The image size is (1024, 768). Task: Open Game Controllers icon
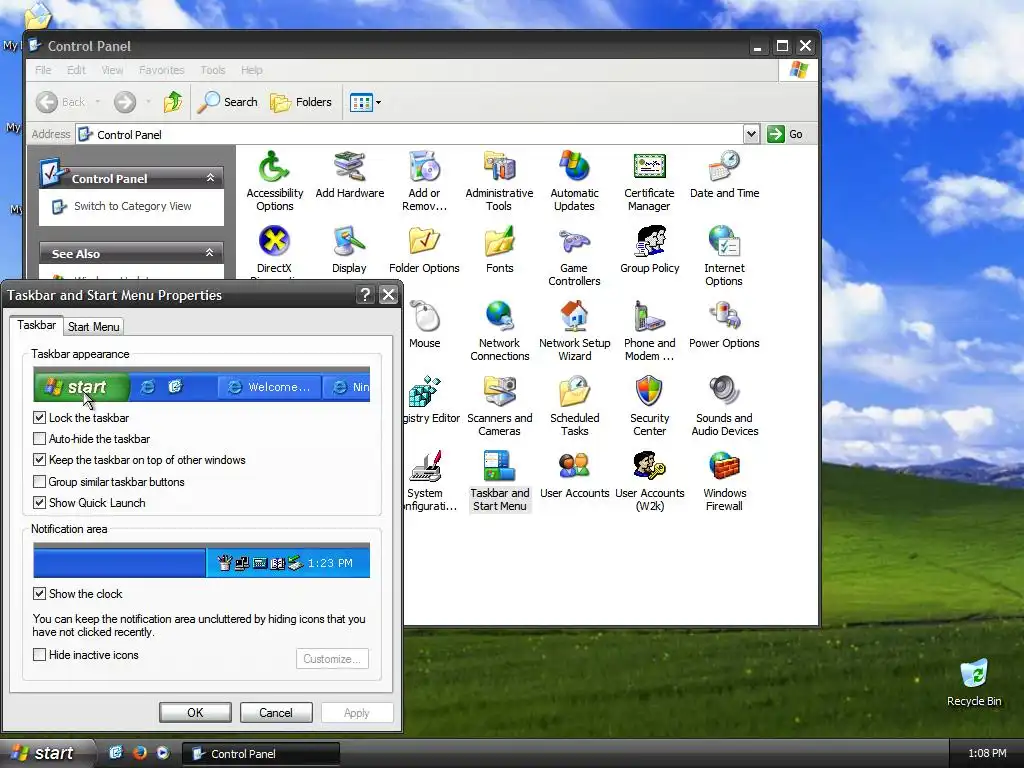coord(574,256)
